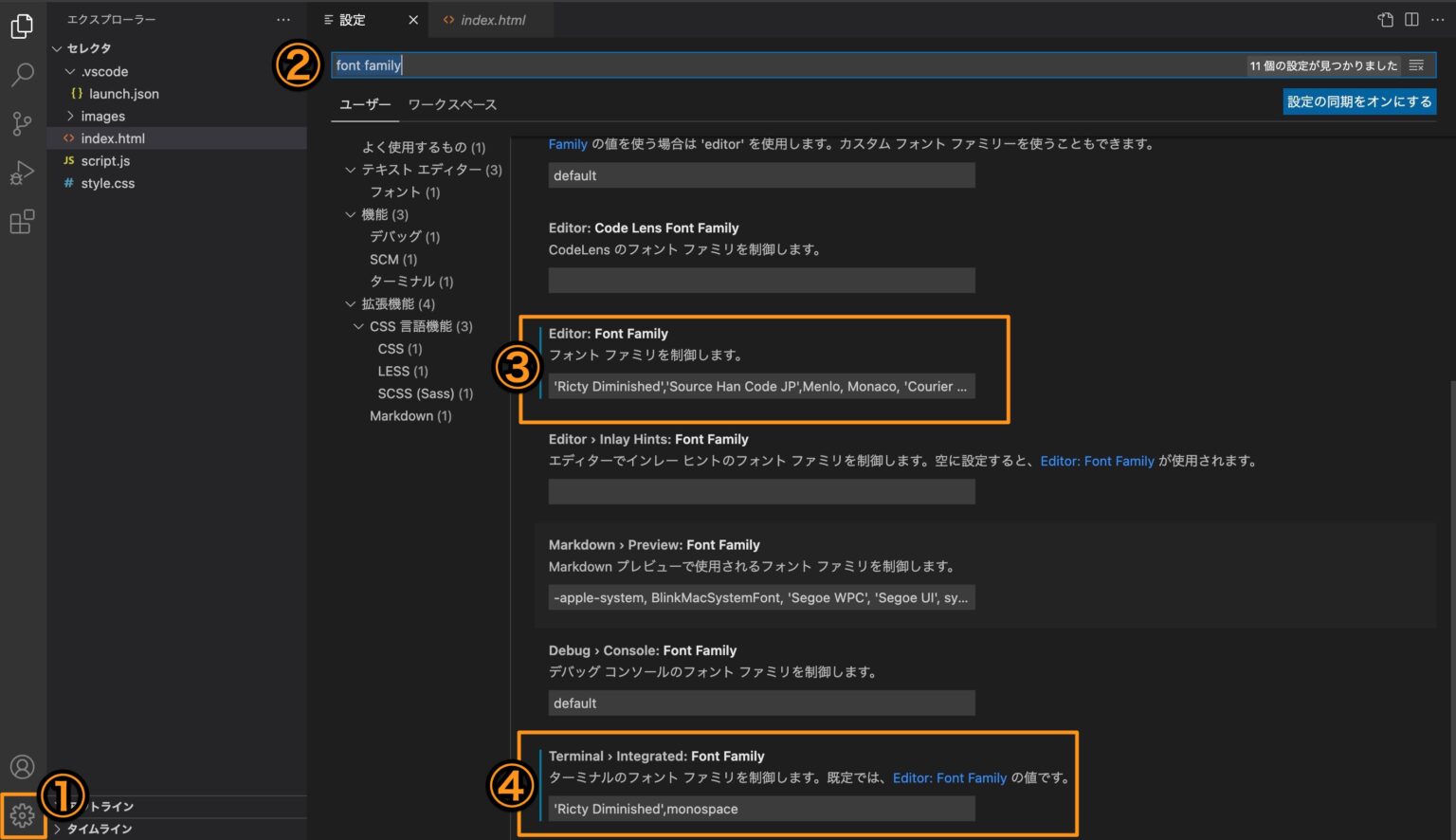Open the Source Control view

tap(22, 124)
